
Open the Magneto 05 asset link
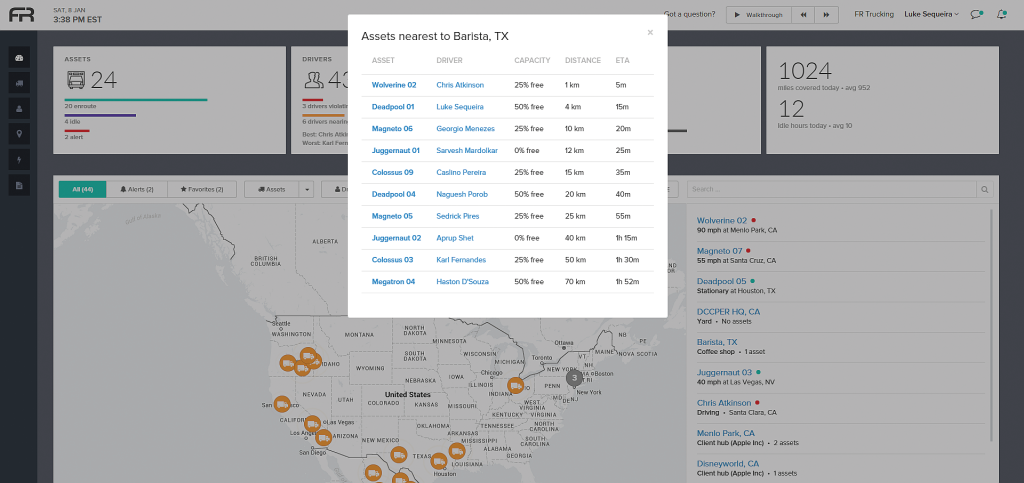(x=392, y=216)
